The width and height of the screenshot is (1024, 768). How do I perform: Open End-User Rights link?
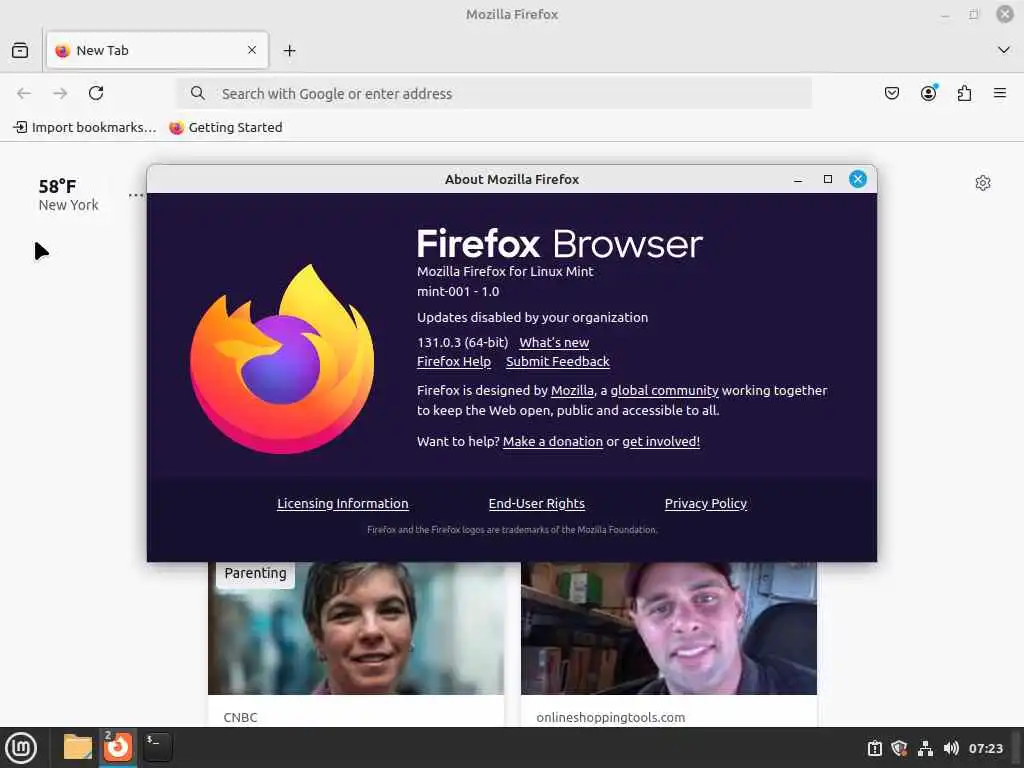coord(537,504)
